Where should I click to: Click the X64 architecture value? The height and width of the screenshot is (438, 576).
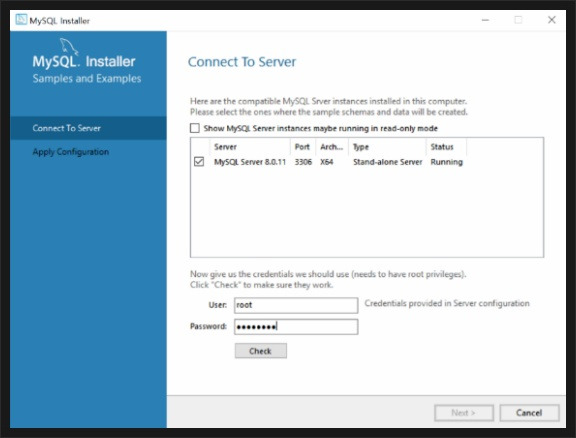(327, 162)
